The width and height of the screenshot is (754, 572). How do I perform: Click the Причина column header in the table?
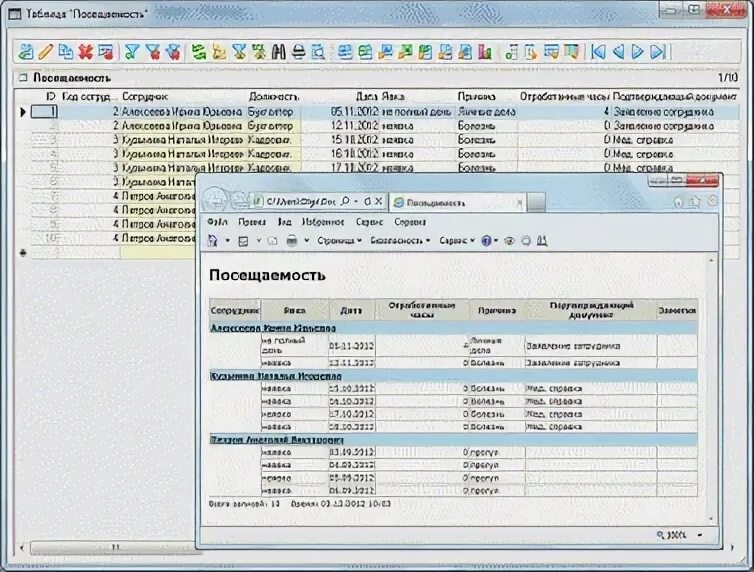477,97
